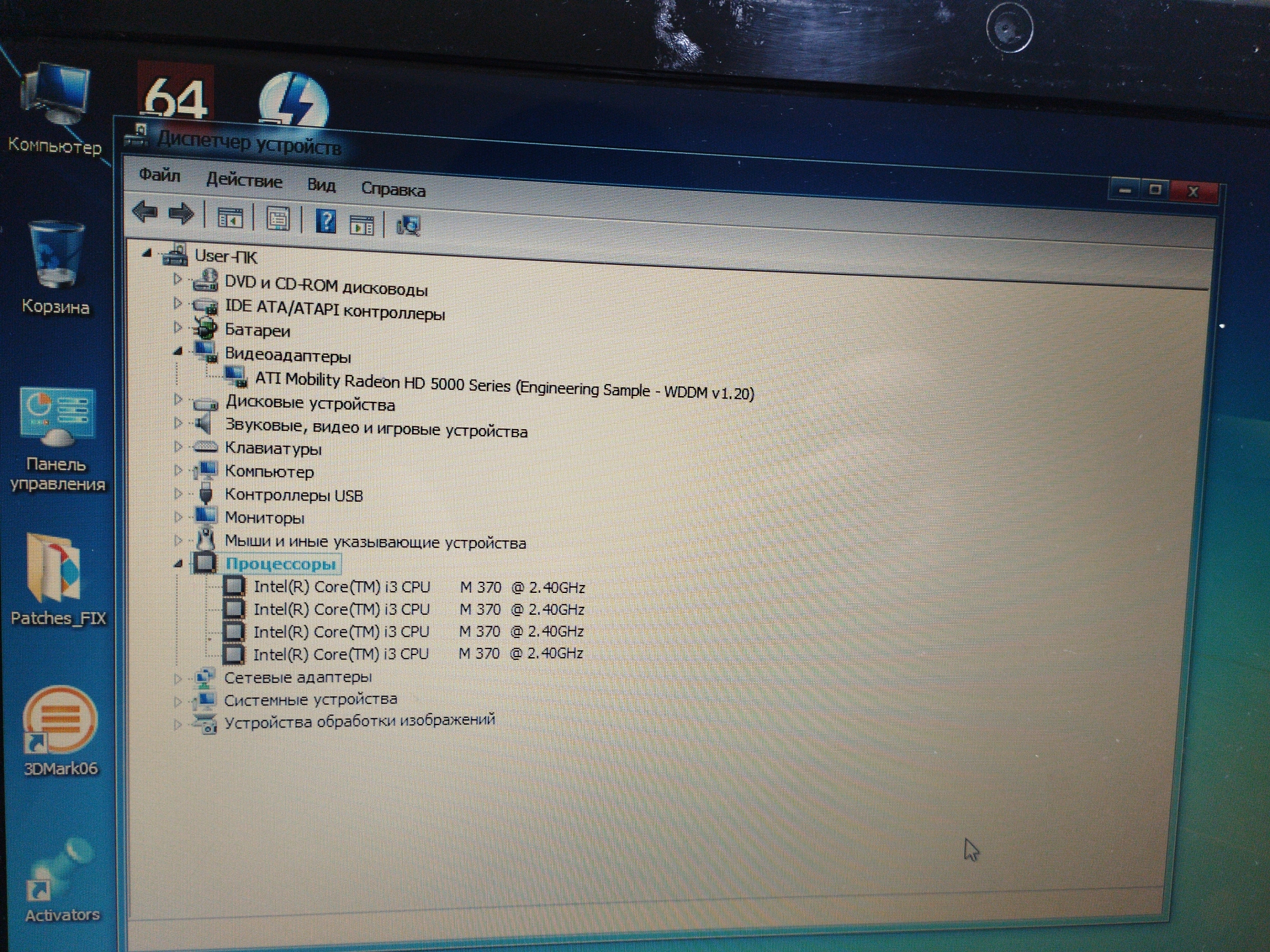Expand Устройства обработки изображений node

point(177,725)
